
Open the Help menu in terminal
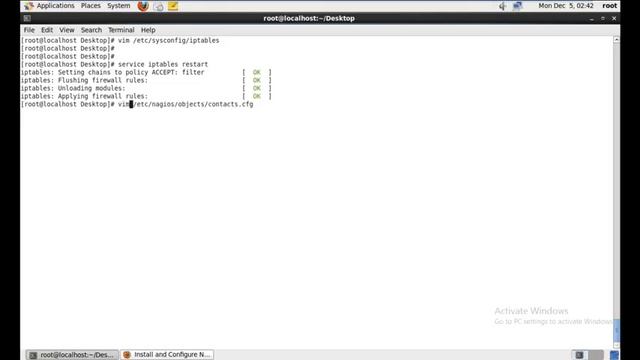148,30
